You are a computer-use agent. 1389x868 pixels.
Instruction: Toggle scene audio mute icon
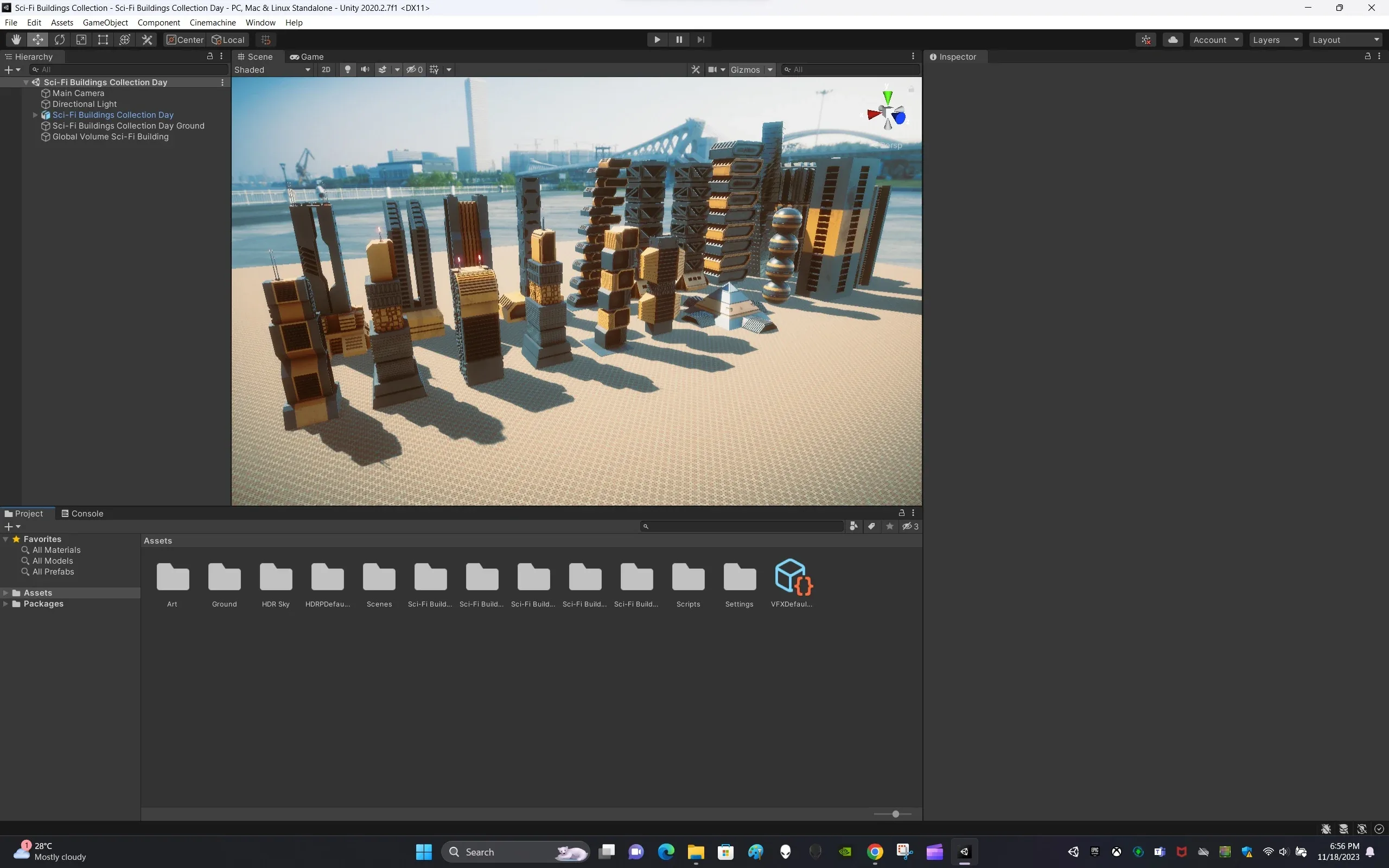pyautogui.click(x=365, y=69)
